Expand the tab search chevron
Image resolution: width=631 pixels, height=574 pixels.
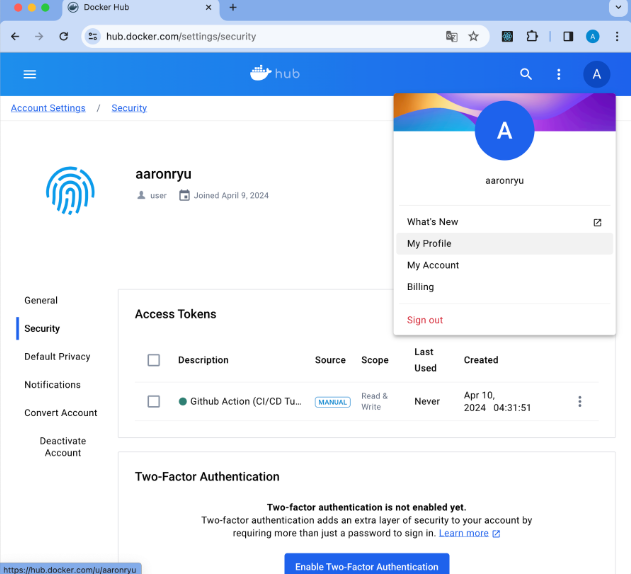click(618, 7)
